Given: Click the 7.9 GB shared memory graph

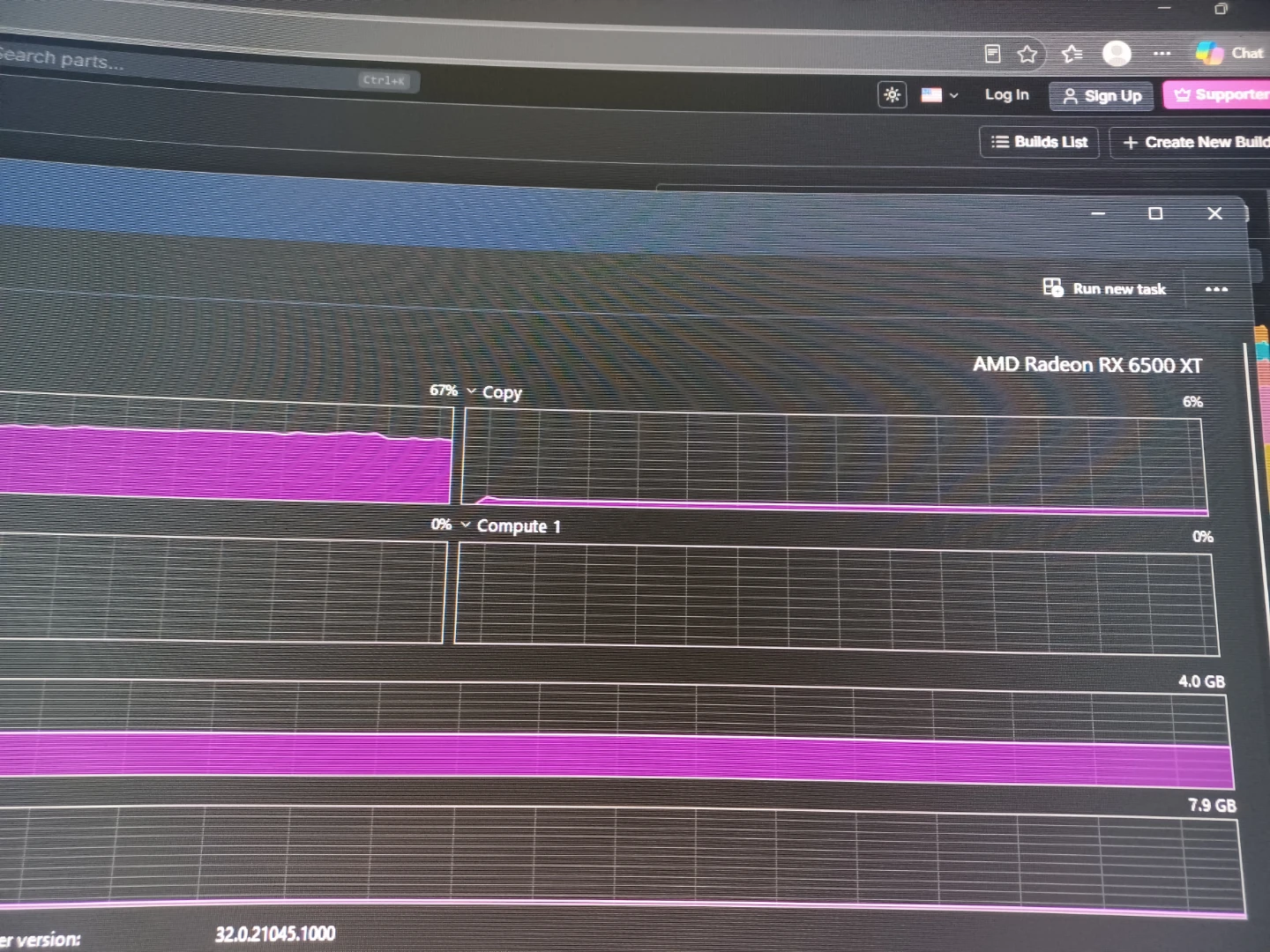Looking at the screenshot, I should pyautogui.click(x=622, y=861).
